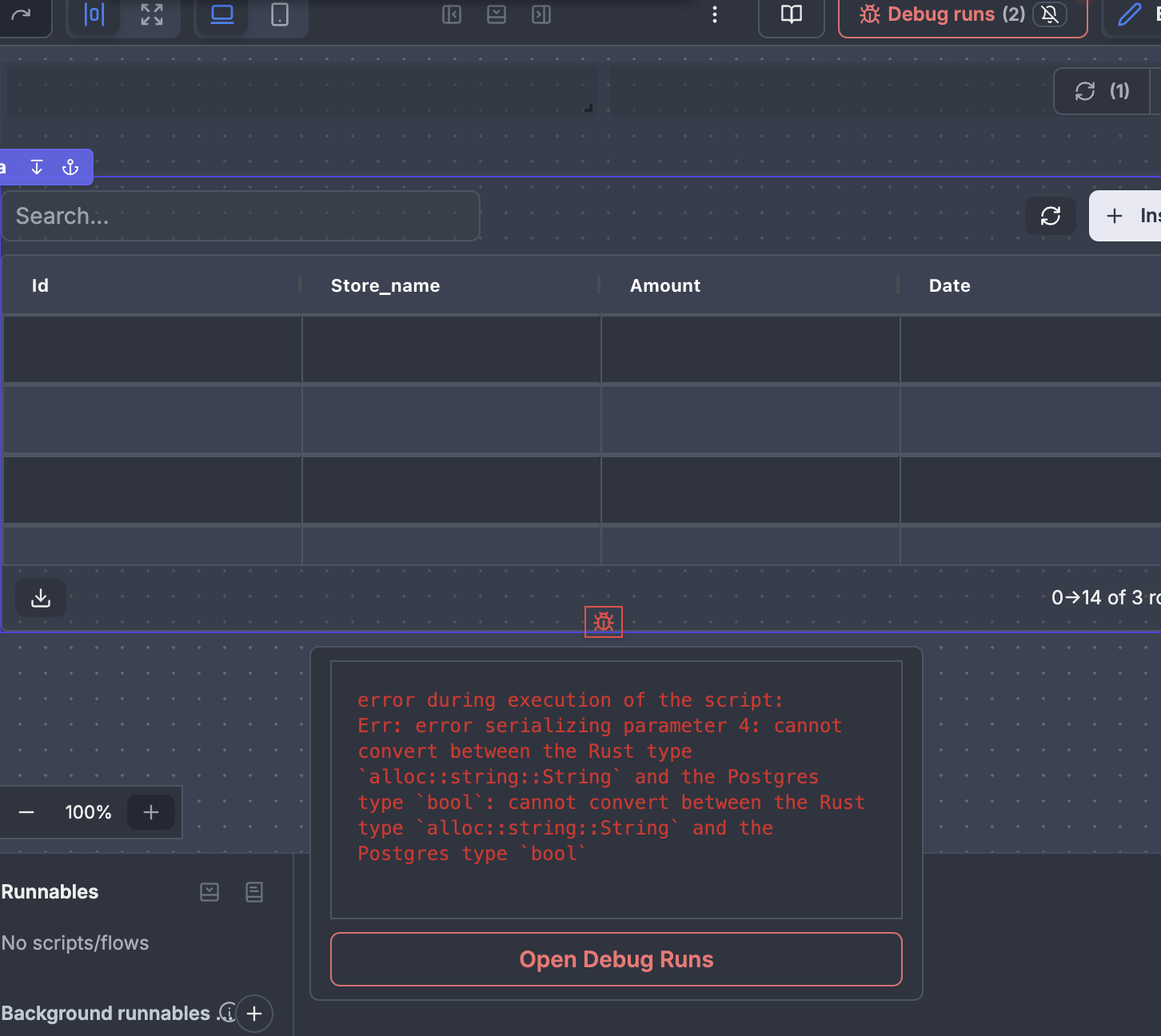Toggle the bottom panel visibility

coord(497,14)
